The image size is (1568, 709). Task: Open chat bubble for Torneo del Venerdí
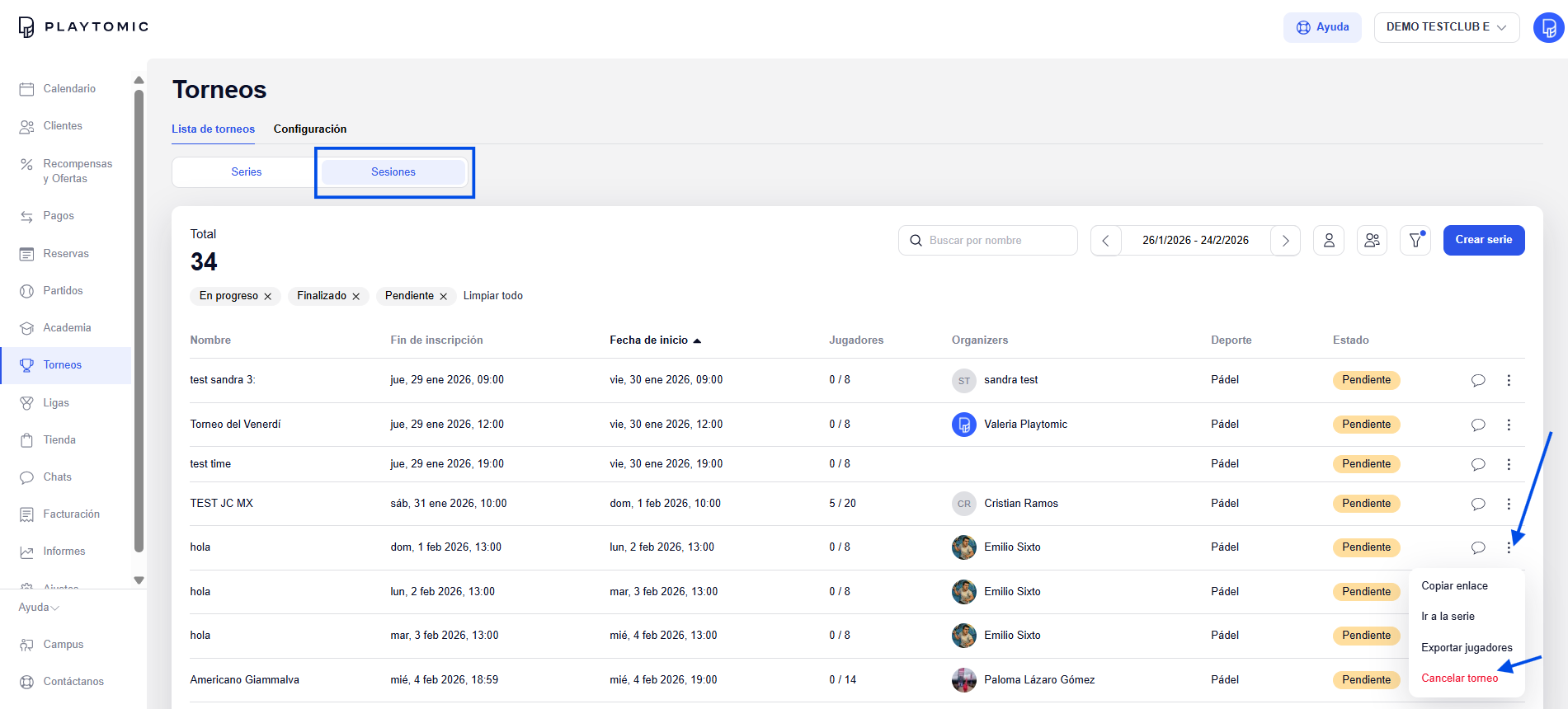pos(1478,425)
